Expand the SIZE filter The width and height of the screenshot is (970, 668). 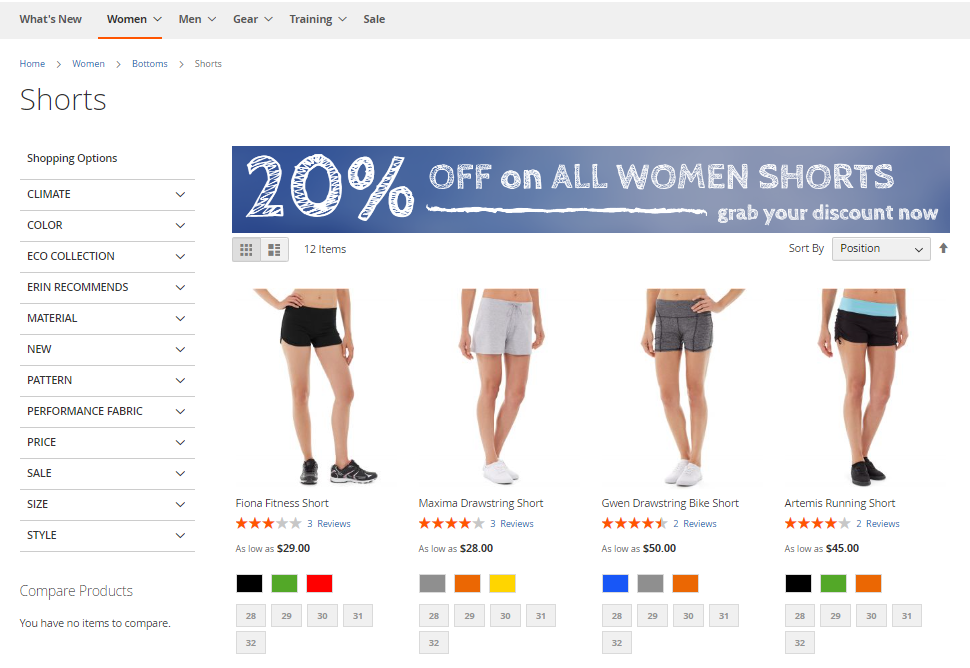(x=107, y=503)
